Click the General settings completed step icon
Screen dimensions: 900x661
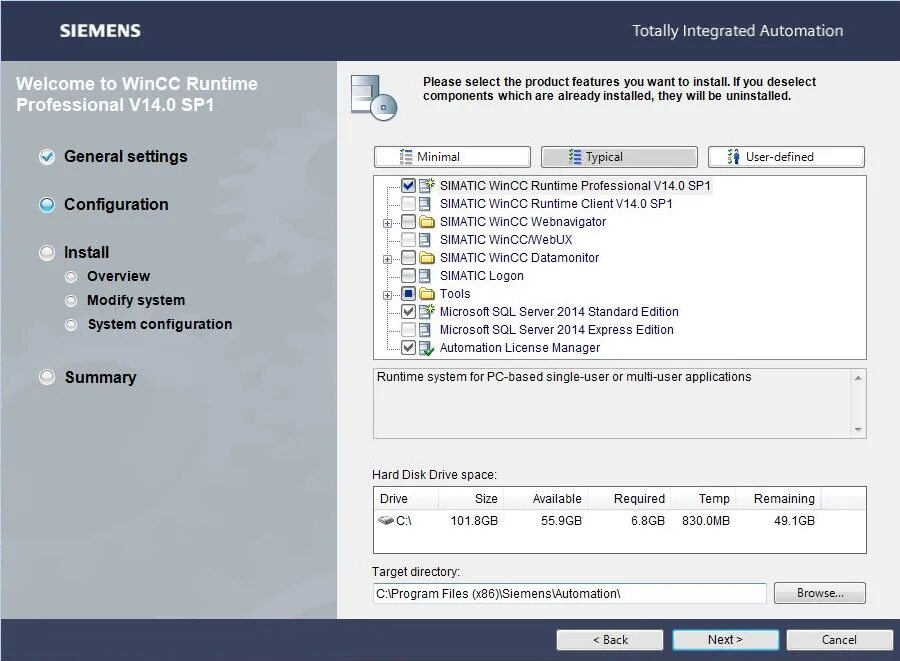pyautogui.click(x=47, y=157)
